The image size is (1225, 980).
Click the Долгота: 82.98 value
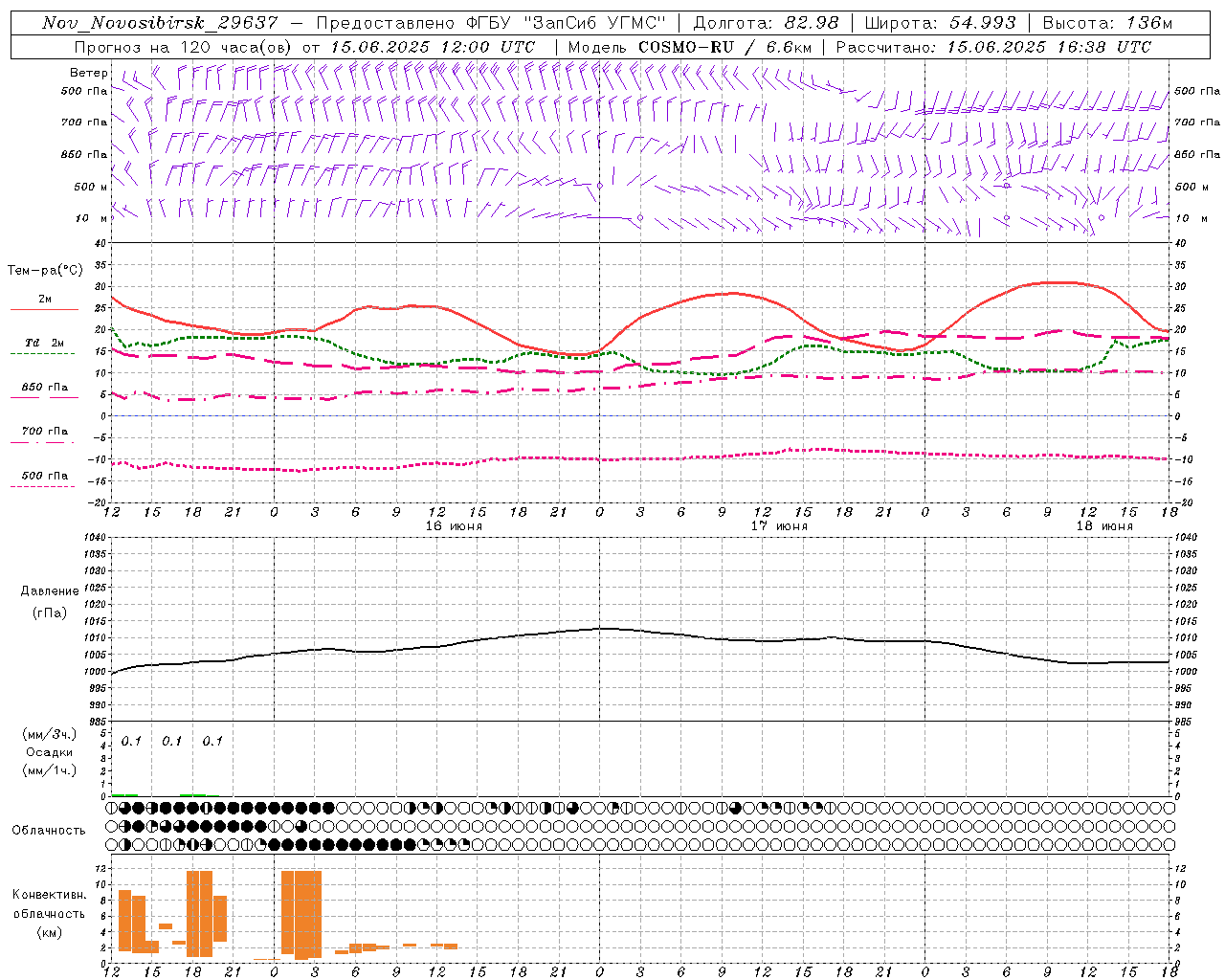pos(766,23)
